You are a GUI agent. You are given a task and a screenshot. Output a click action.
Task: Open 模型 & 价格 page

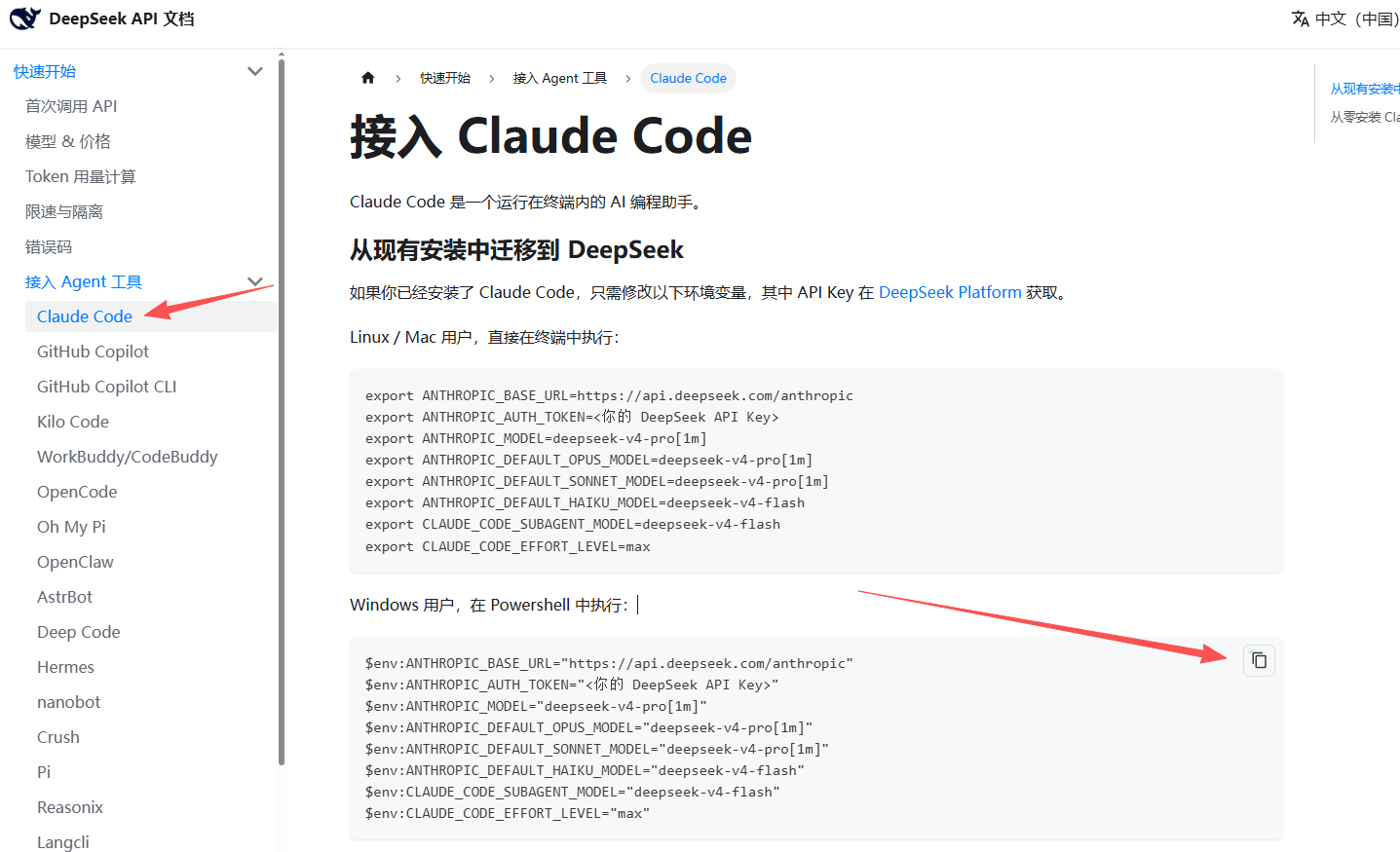click(x=67, y=141)
